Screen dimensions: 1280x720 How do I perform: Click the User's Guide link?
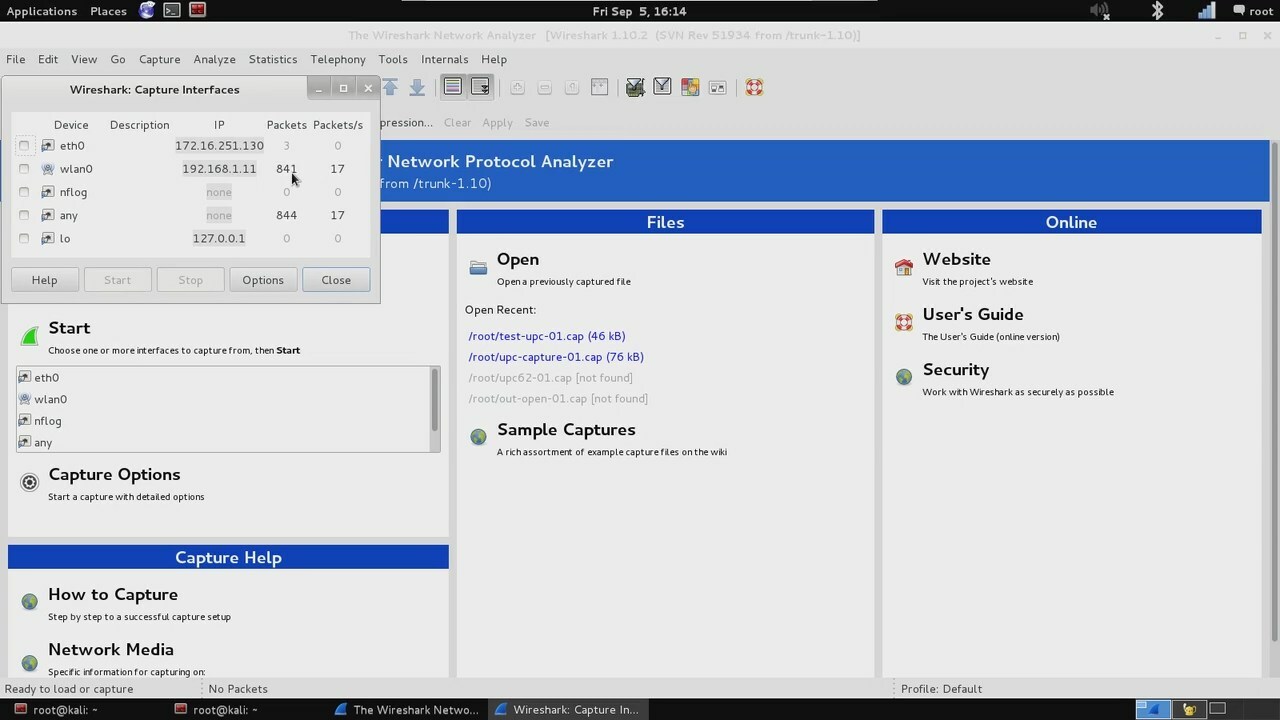973,314
